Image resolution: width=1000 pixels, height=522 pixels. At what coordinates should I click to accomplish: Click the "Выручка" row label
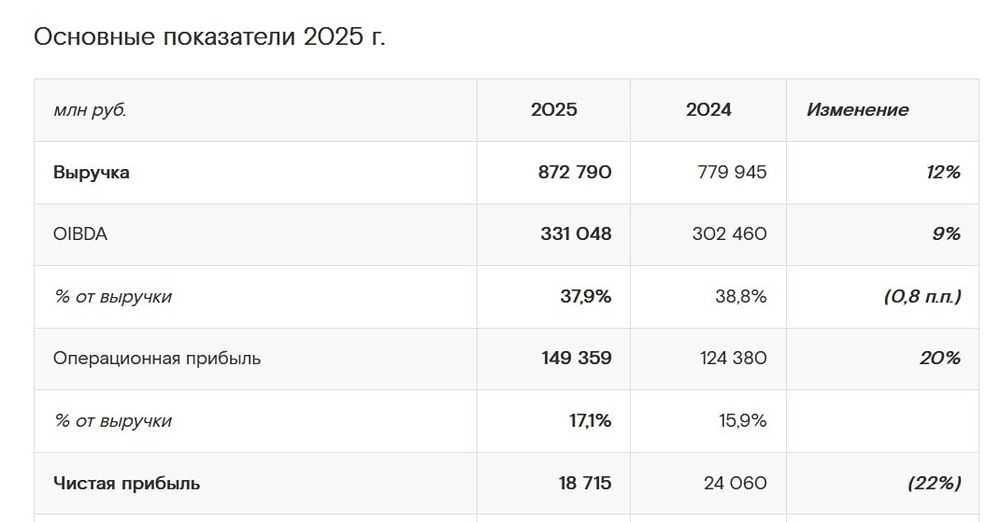92,172
